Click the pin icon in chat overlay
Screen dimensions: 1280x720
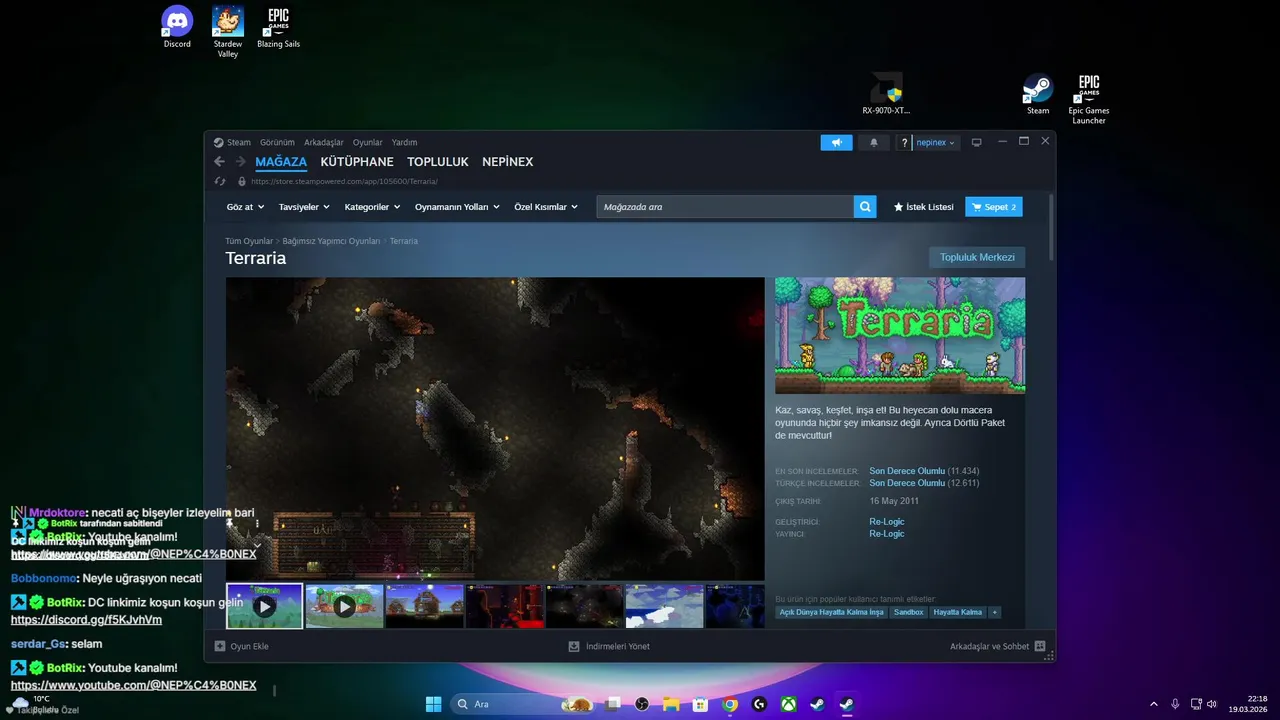pos(229,523)
